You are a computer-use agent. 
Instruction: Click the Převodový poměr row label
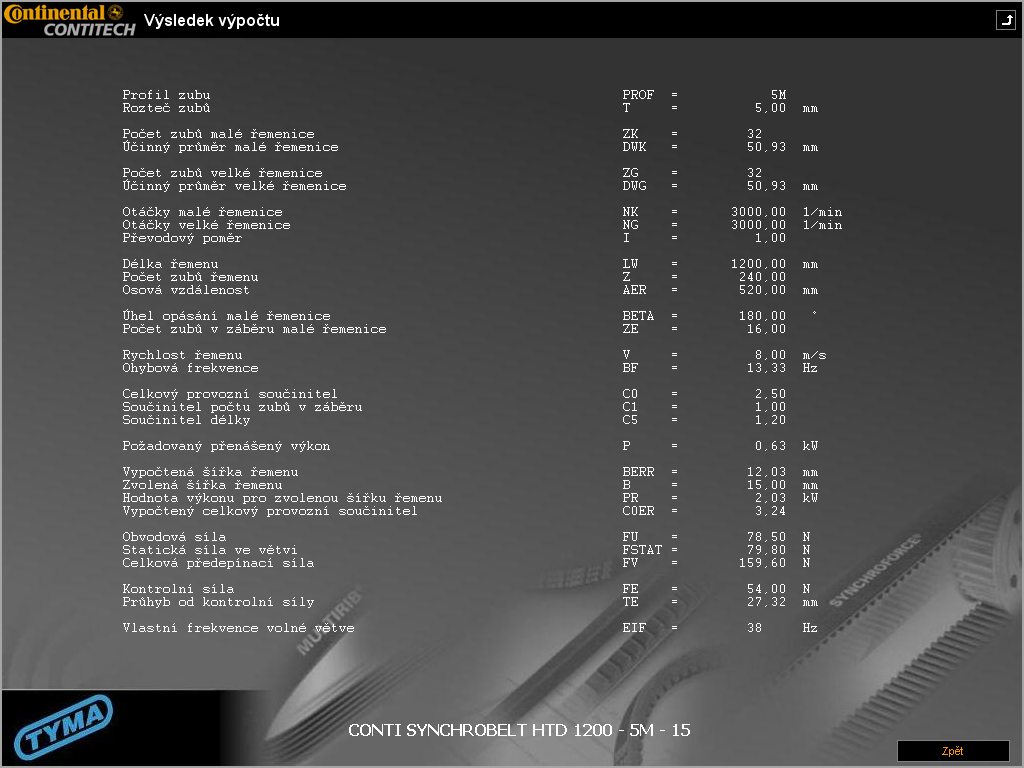click(x=182, y=238)
